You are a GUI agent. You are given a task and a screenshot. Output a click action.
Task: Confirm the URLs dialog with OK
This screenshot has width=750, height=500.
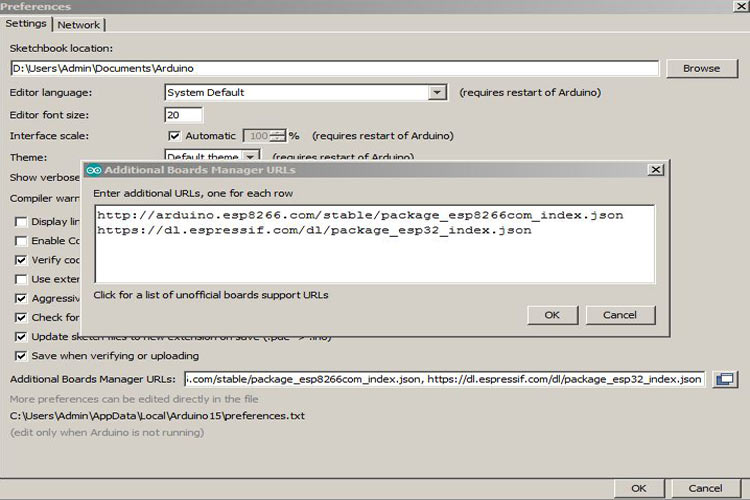pos(552,315)
